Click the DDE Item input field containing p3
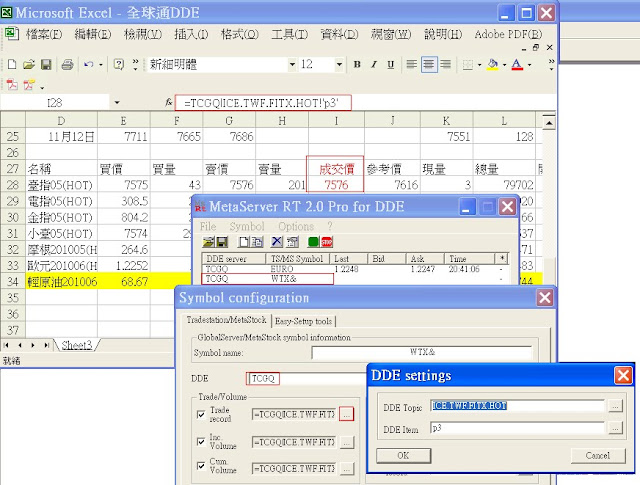 [517, 428]
